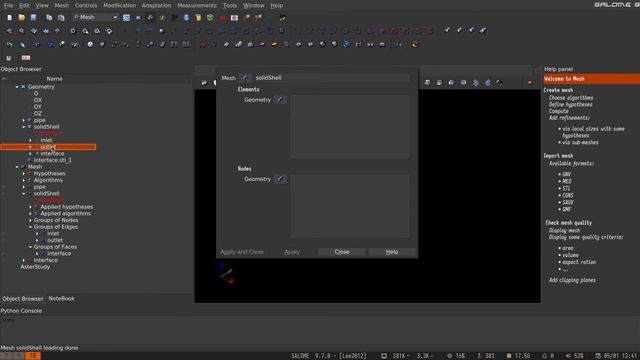
Task: Click Welcome to Mesh help header
Action: (x=591, y=79)
